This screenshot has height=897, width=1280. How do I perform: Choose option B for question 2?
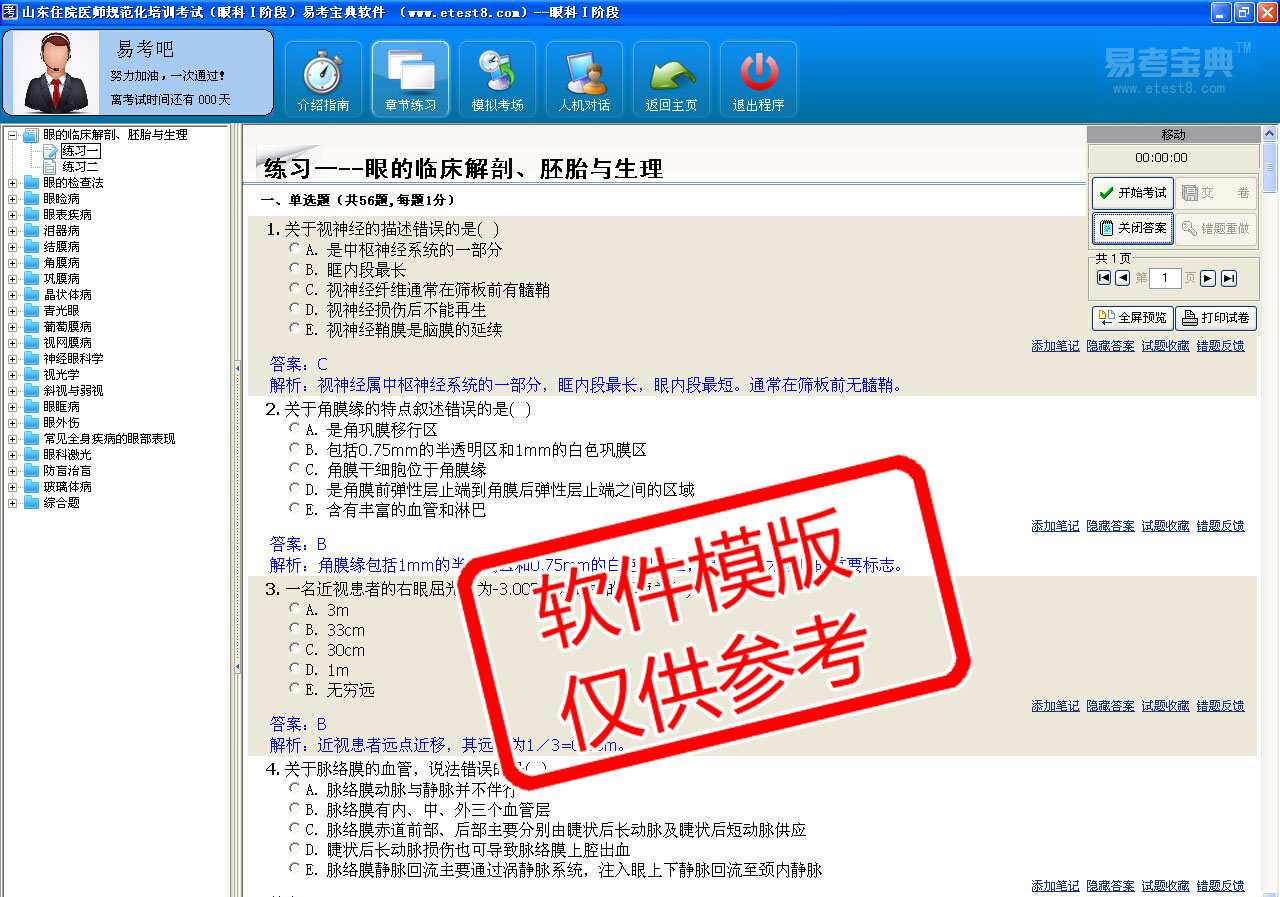(295, 448)
